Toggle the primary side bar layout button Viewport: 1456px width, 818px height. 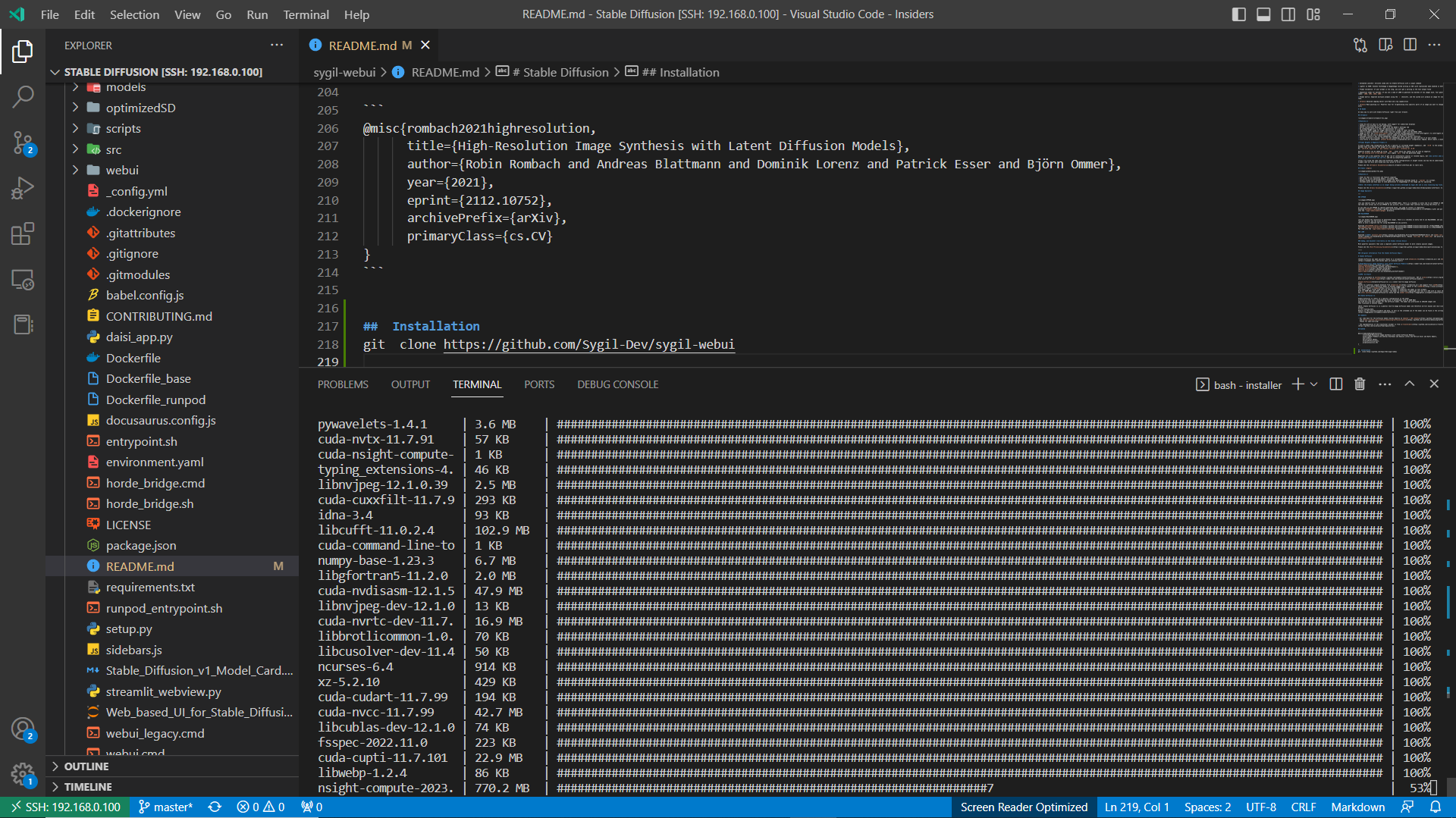[1239, 14]
